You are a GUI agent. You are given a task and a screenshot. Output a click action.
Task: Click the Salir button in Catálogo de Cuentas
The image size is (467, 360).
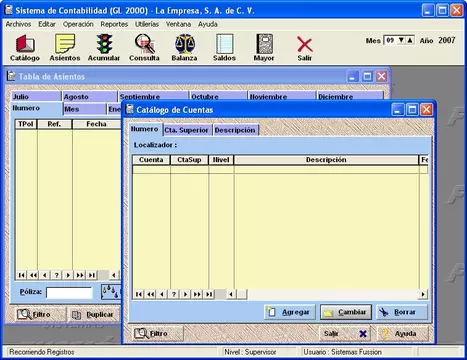pyautogui.click(x=346, y=333)
